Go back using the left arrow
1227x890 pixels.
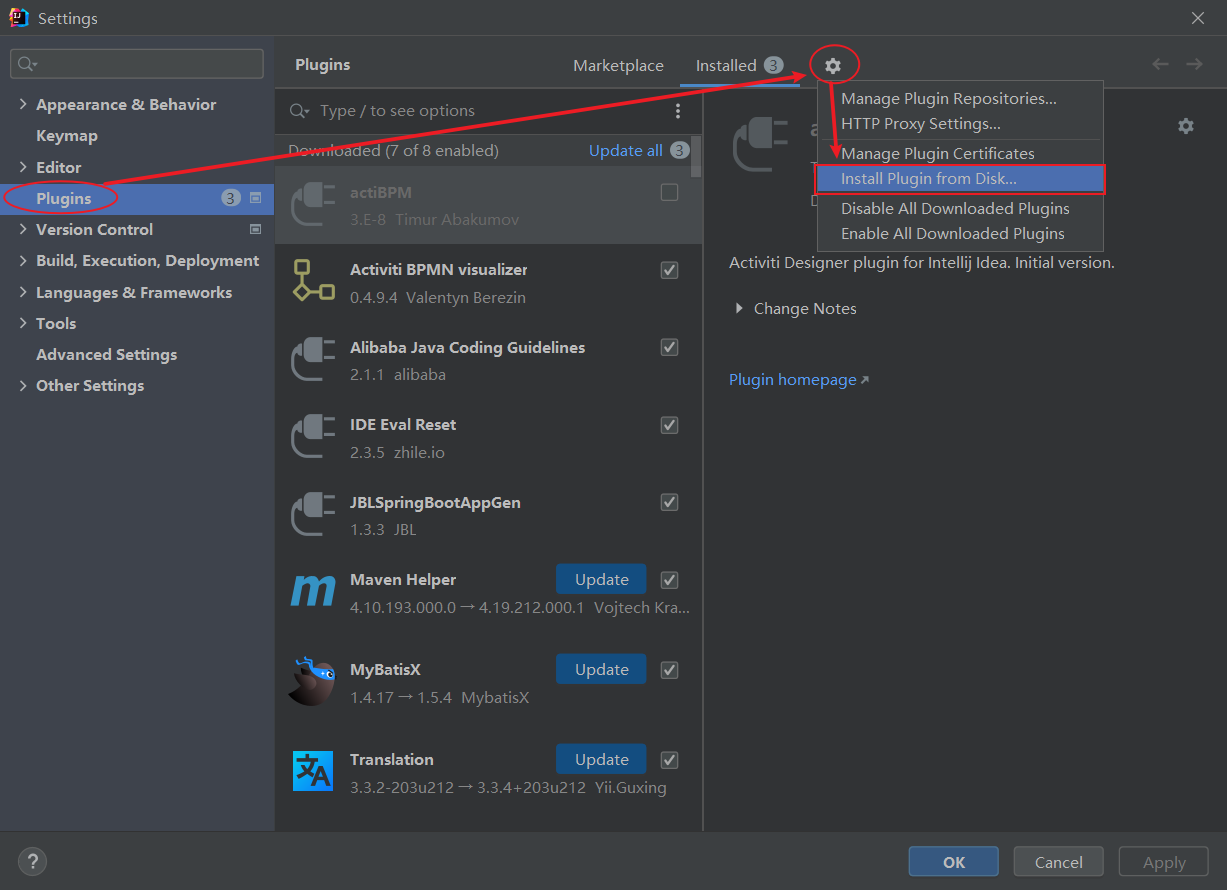[1160, 64]
